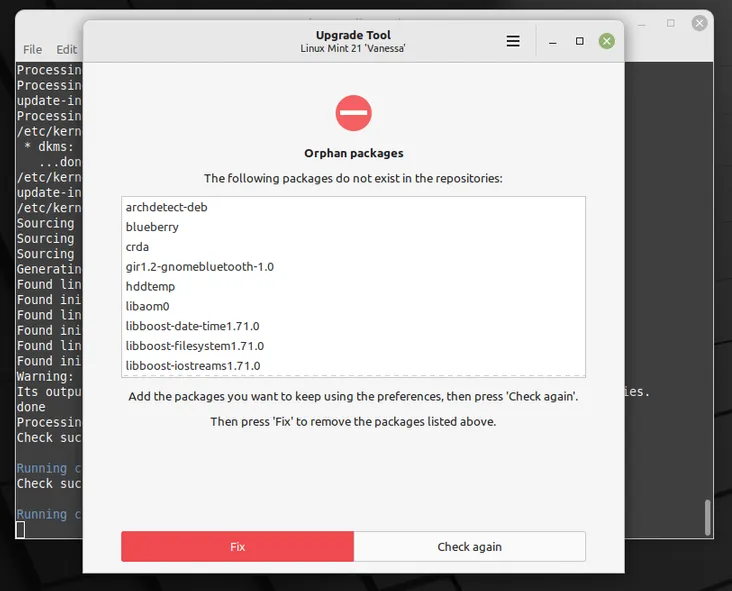Open the terminal Edit menu
This screenshot has height=591, width=732.
[66, 49]
